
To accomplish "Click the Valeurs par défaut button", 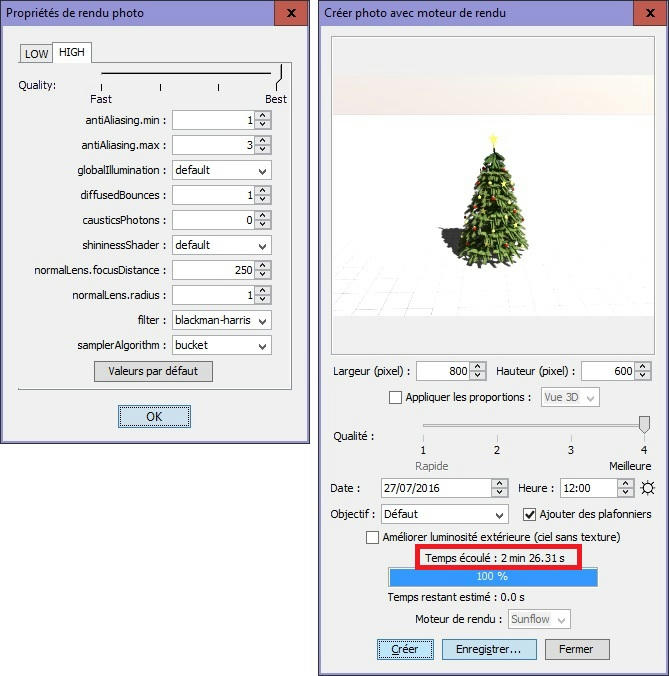I will (x=153, y=371).
